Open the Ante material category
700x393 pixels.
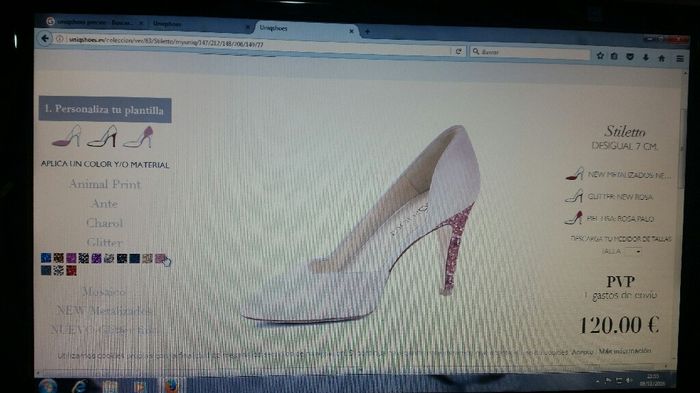click(x=104, y=204)
